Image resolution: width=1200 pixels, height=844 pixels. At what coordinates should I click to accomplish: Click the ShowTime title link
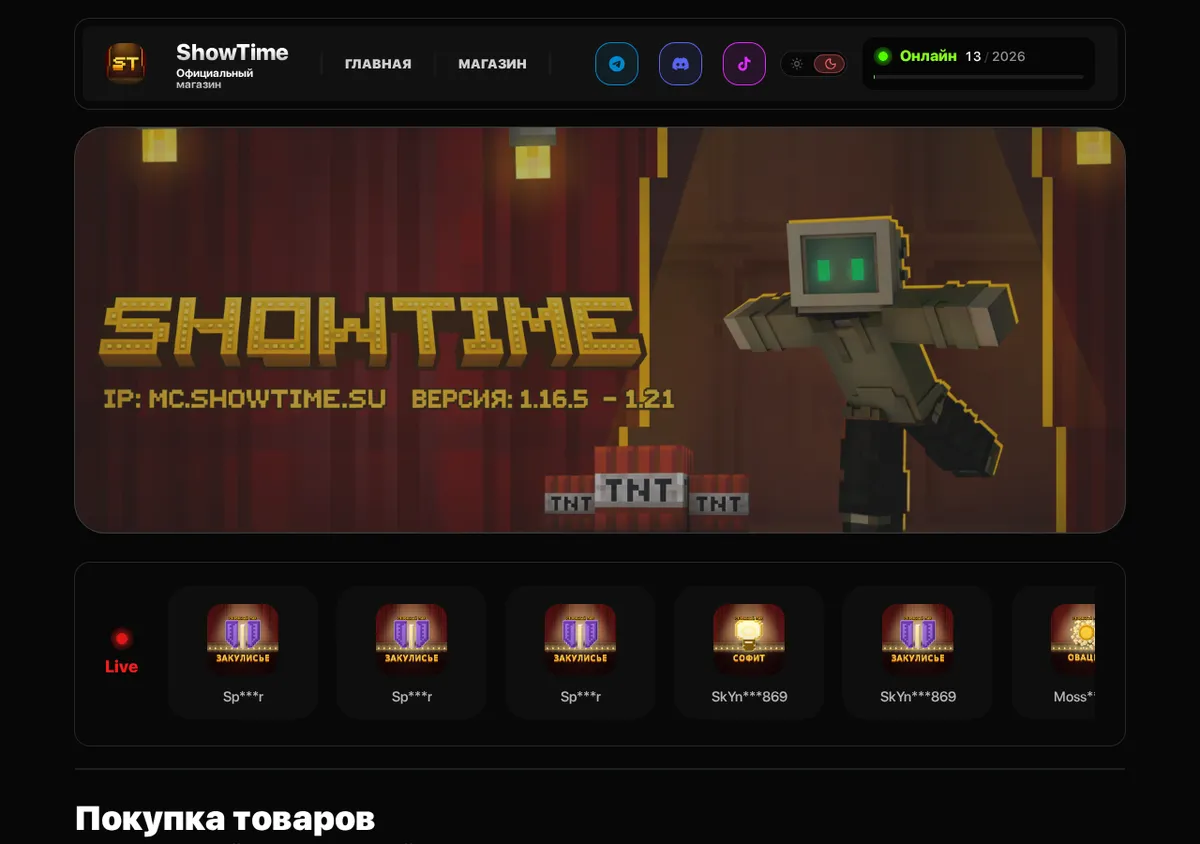(x=232, y=53)
